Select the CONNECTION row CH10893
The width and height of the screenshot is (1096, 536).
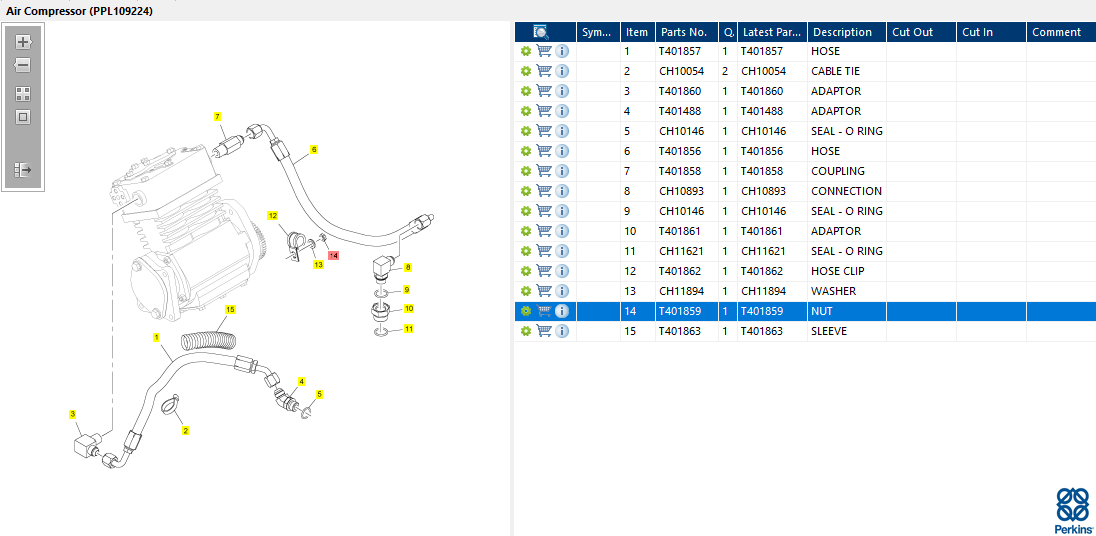805,191
